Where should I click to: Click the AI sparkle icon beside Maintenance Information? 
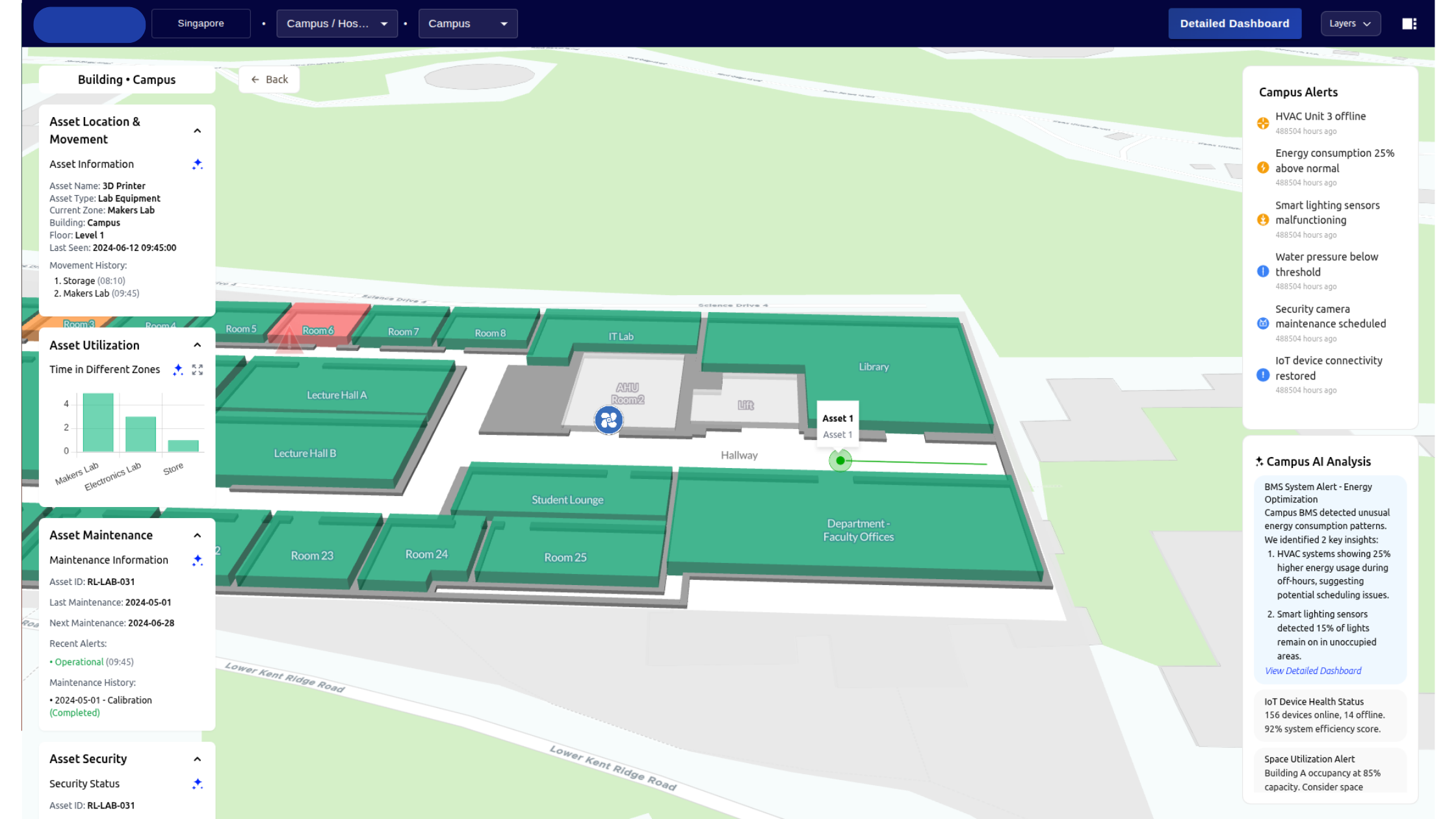tap(198, 560)
